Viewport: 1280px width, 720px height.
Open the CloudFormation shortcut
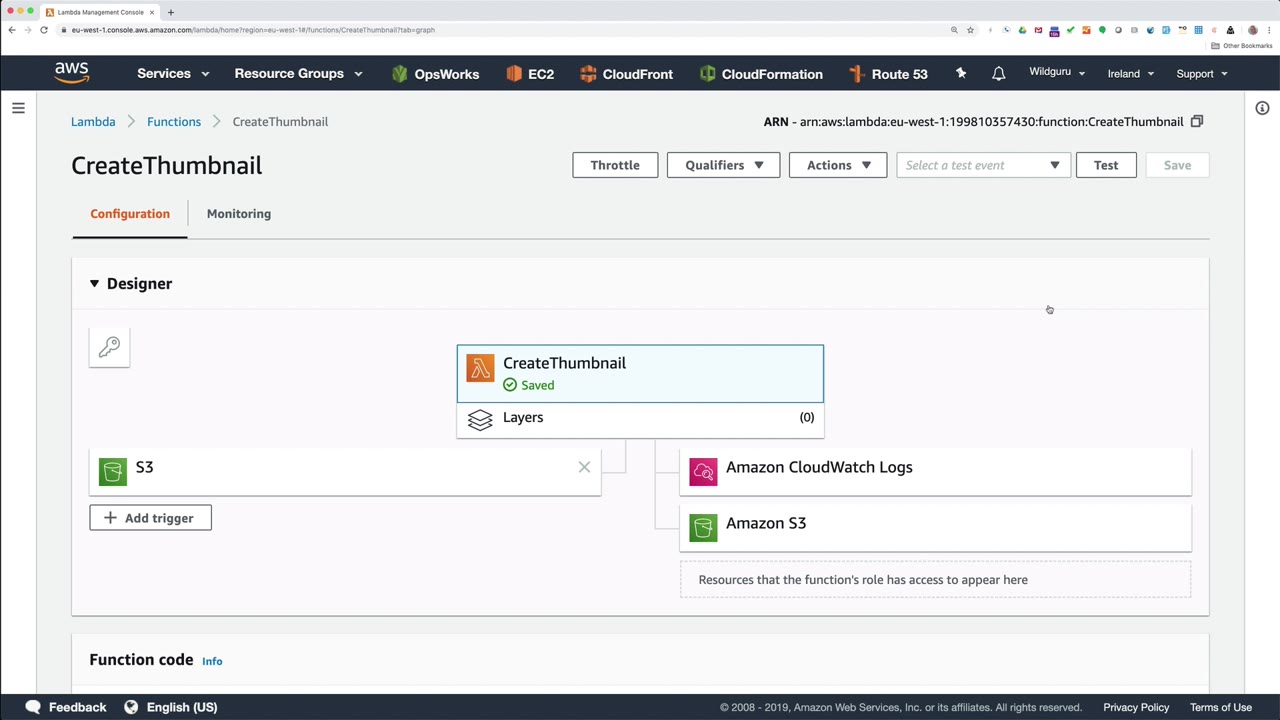pos(761,74)
